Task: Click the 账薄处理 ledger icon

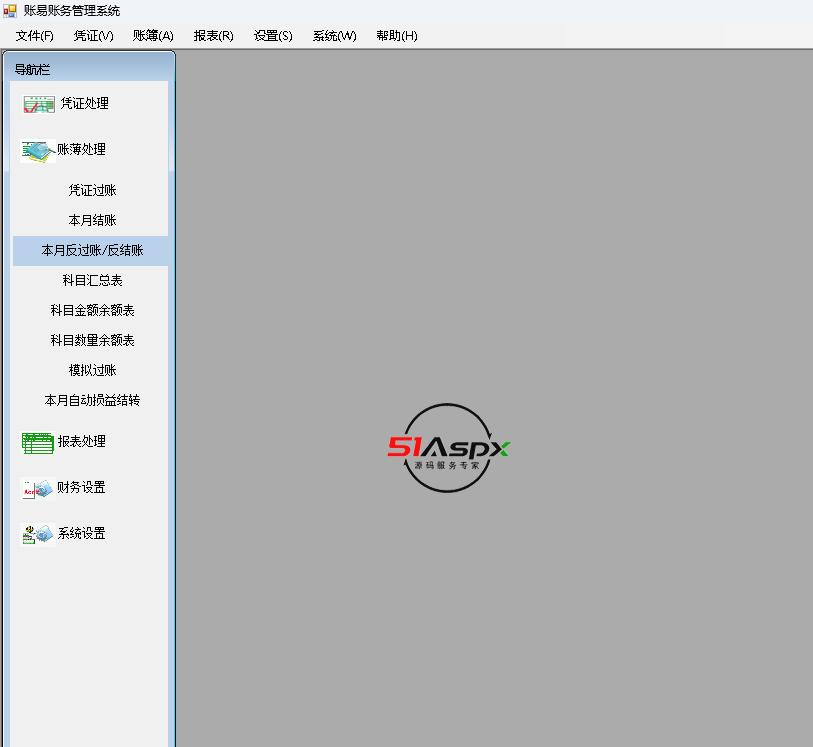Action: (38, 151)
